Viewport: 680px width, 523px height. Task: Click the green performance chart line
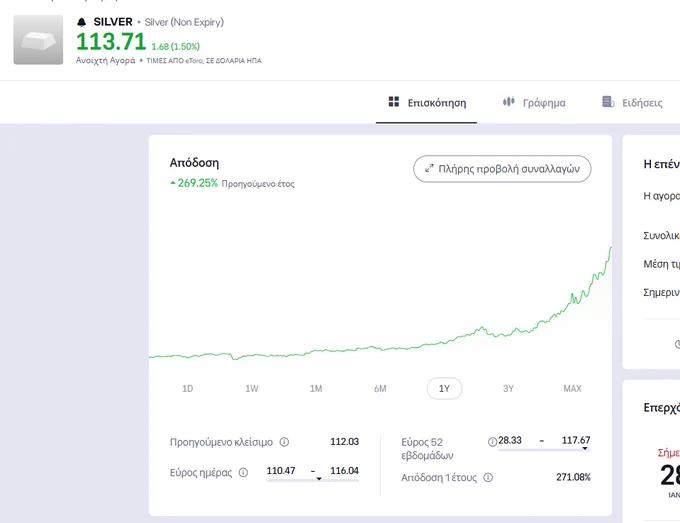pos(380,304)
